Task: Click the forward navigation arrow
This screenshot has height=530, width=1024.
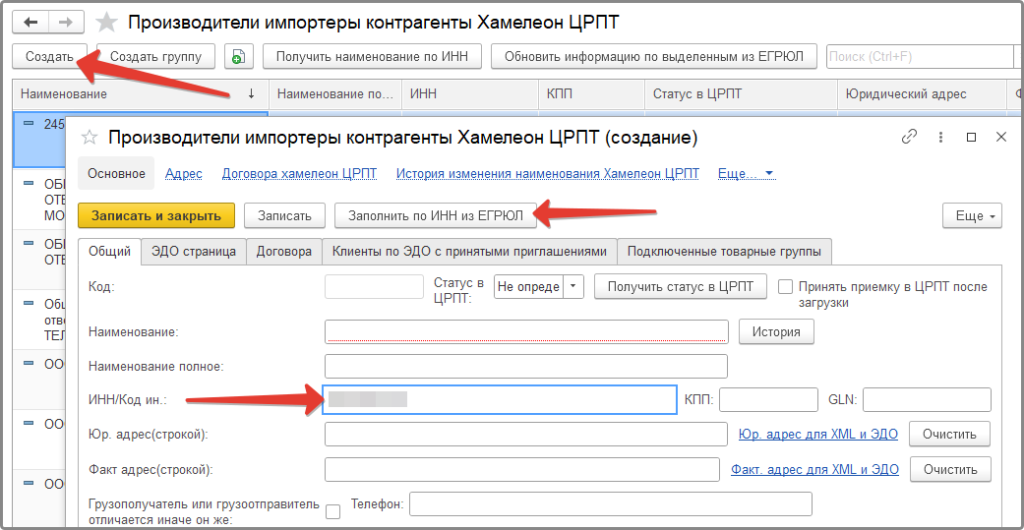Action: click(65, 22)
